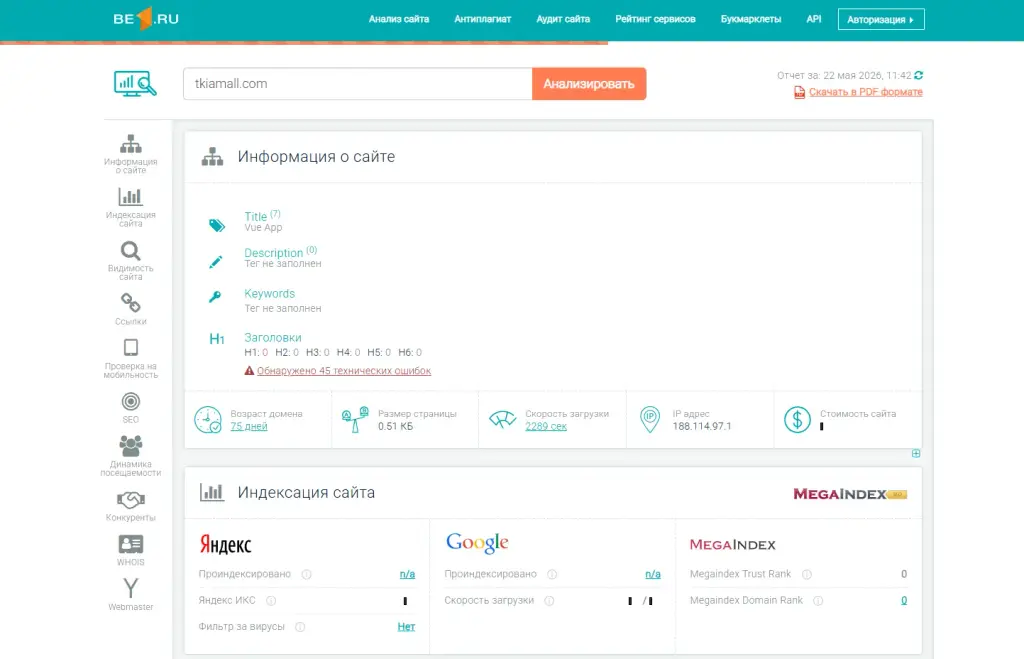Click the Яндекс logo
This screenshot has width=1024, height=659.
click(x=225, y=544)
